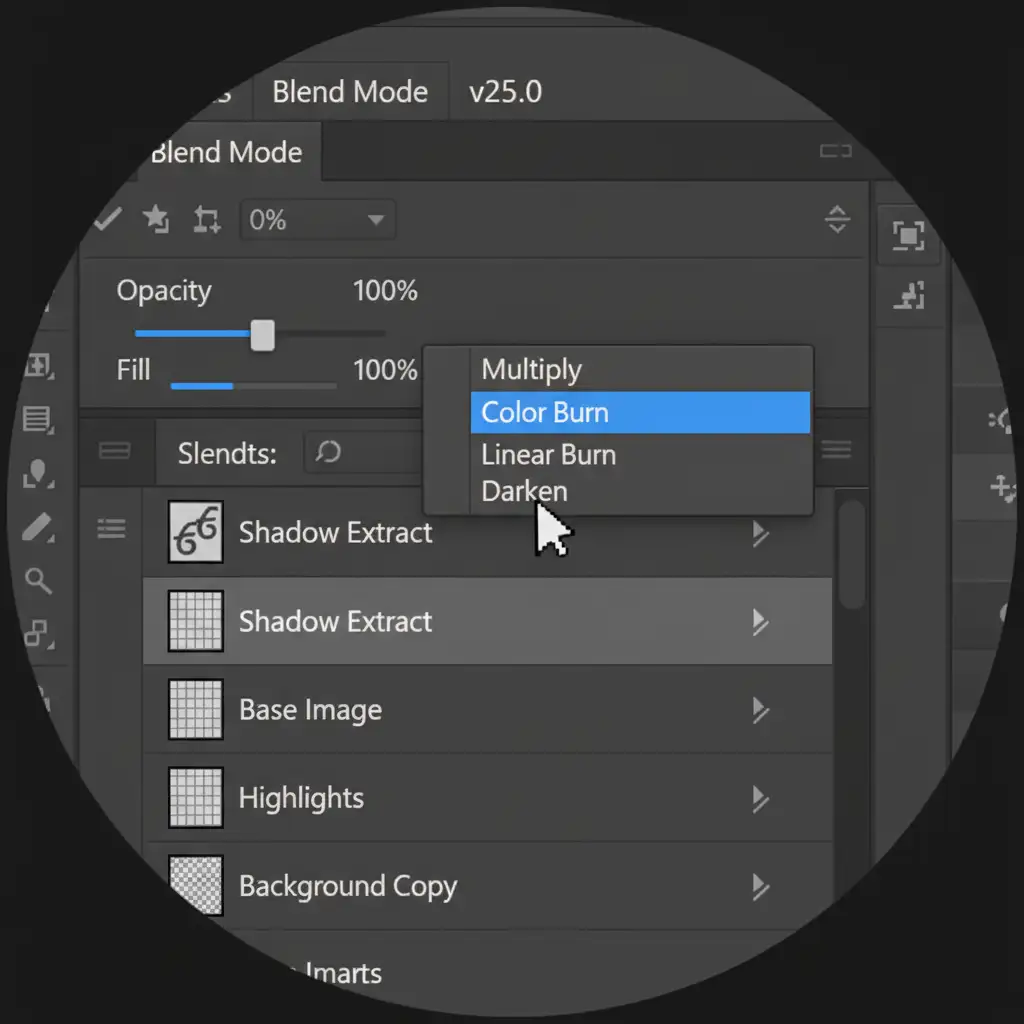The width and height of the screenshot is (1024, 1024).
Task: Expand the Highlights layer arrow
Action: [x=760, y=799]
